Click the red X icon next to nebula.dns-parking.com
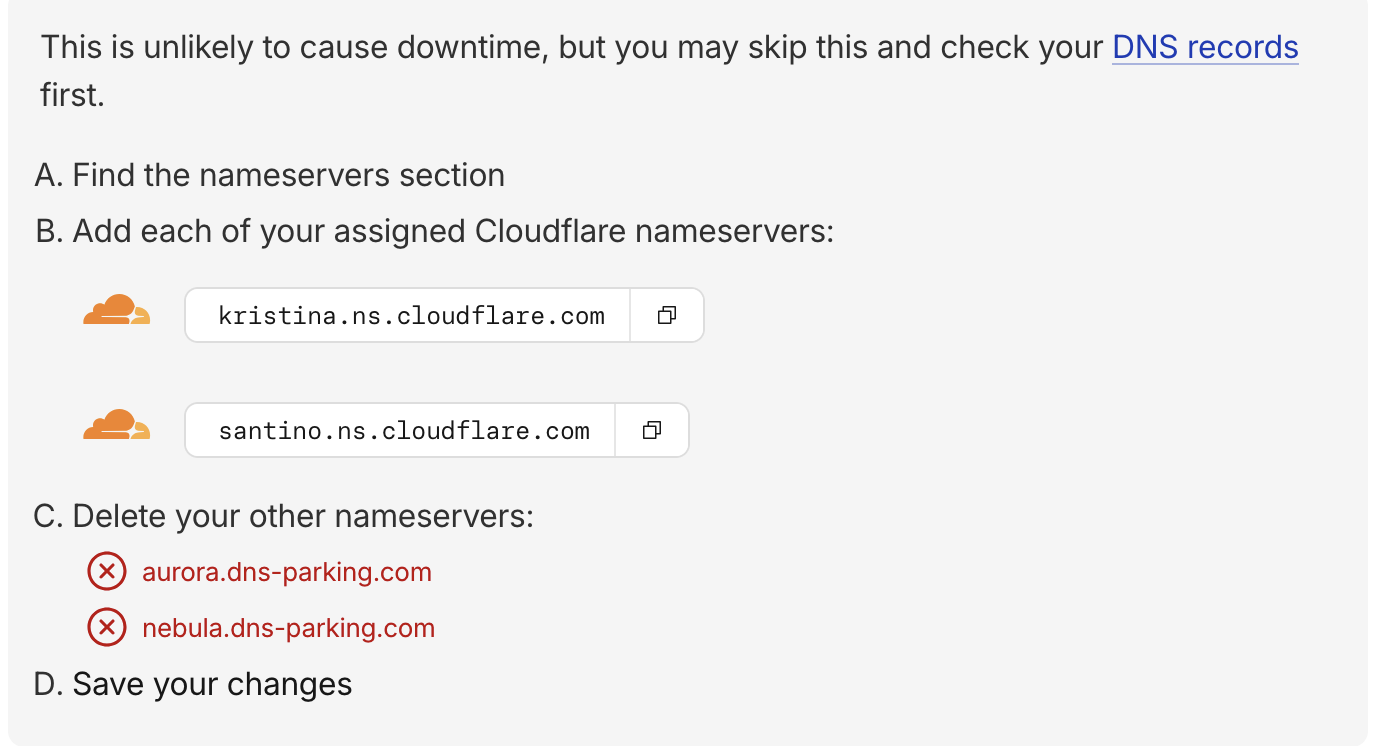 click(x=107, y=628)
